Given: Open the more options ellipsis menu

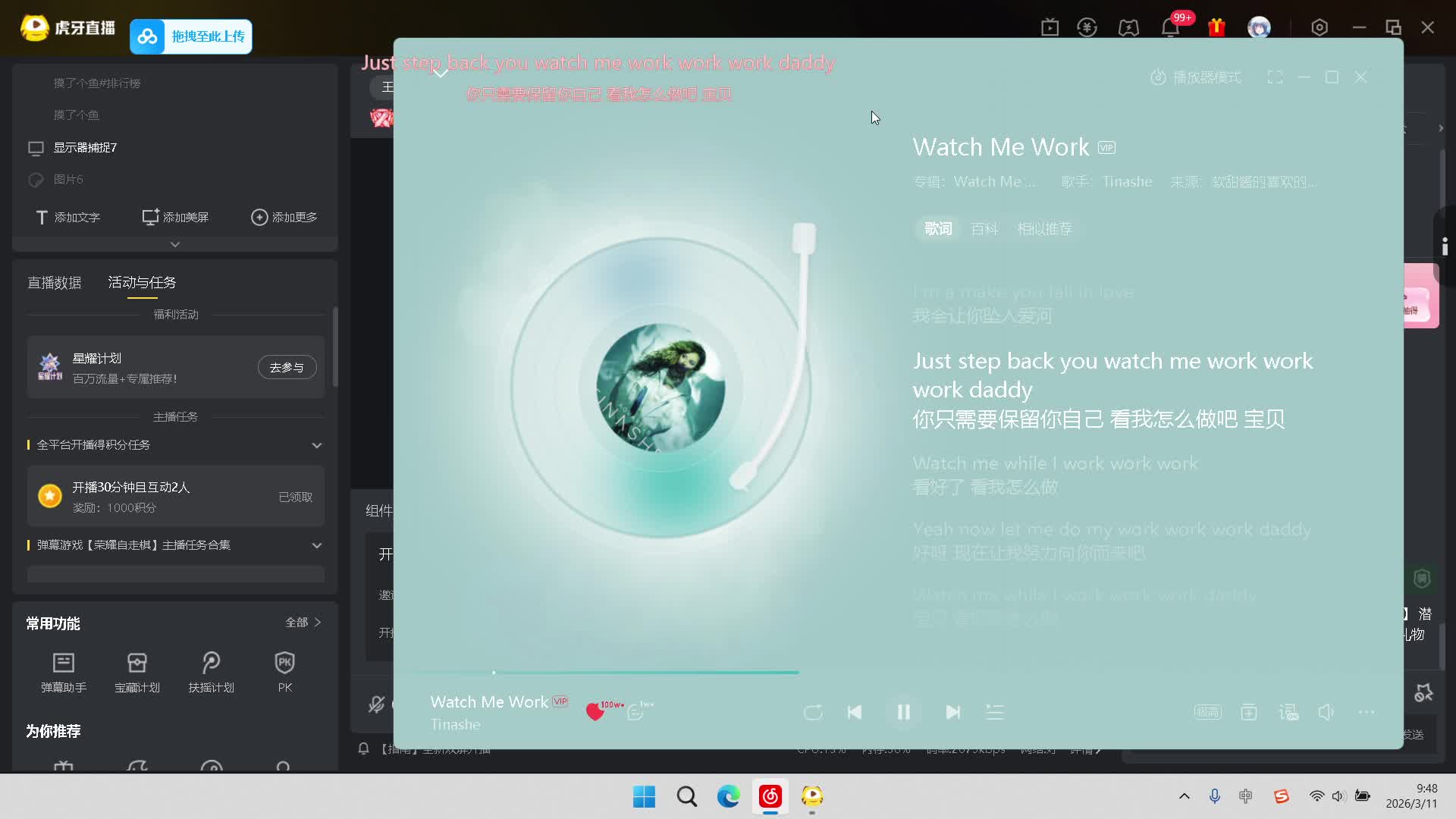Looking at the screenshot, I should click(x=1367, y=712).
